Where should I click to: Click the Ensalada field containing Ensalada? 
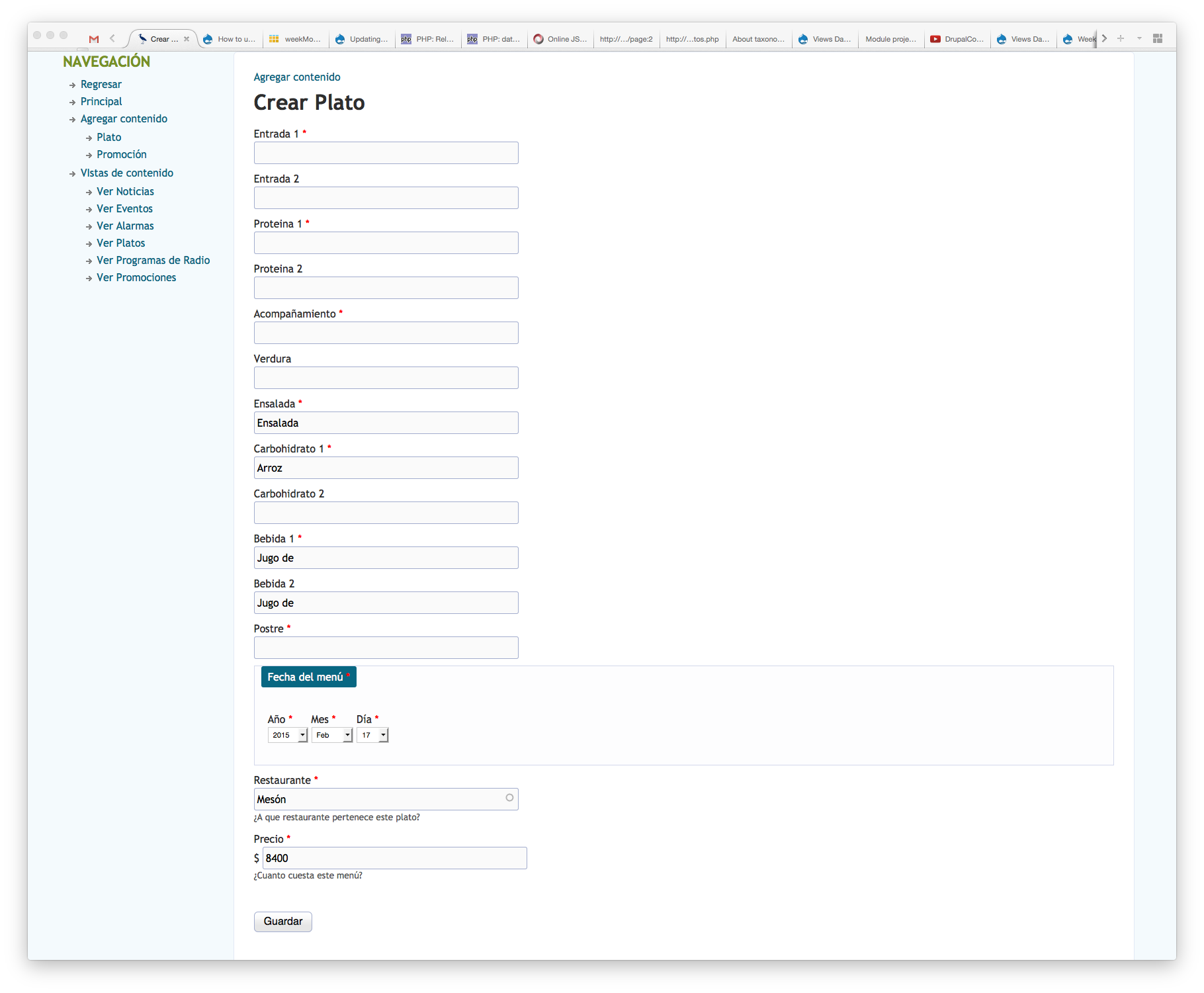tap(386, 423)
